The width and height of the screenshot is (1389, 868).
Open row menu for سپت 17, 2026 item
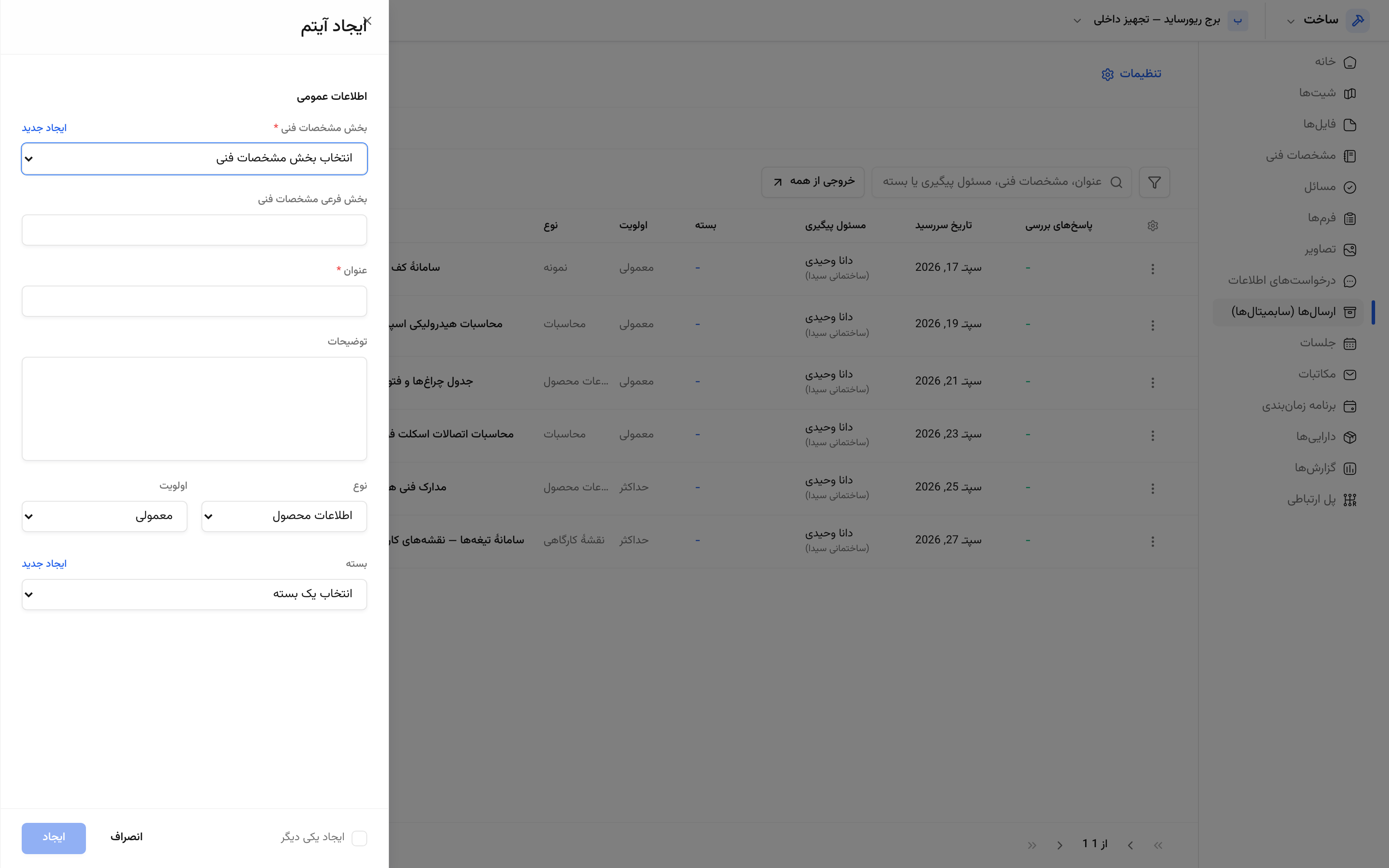pos(1152,269)
